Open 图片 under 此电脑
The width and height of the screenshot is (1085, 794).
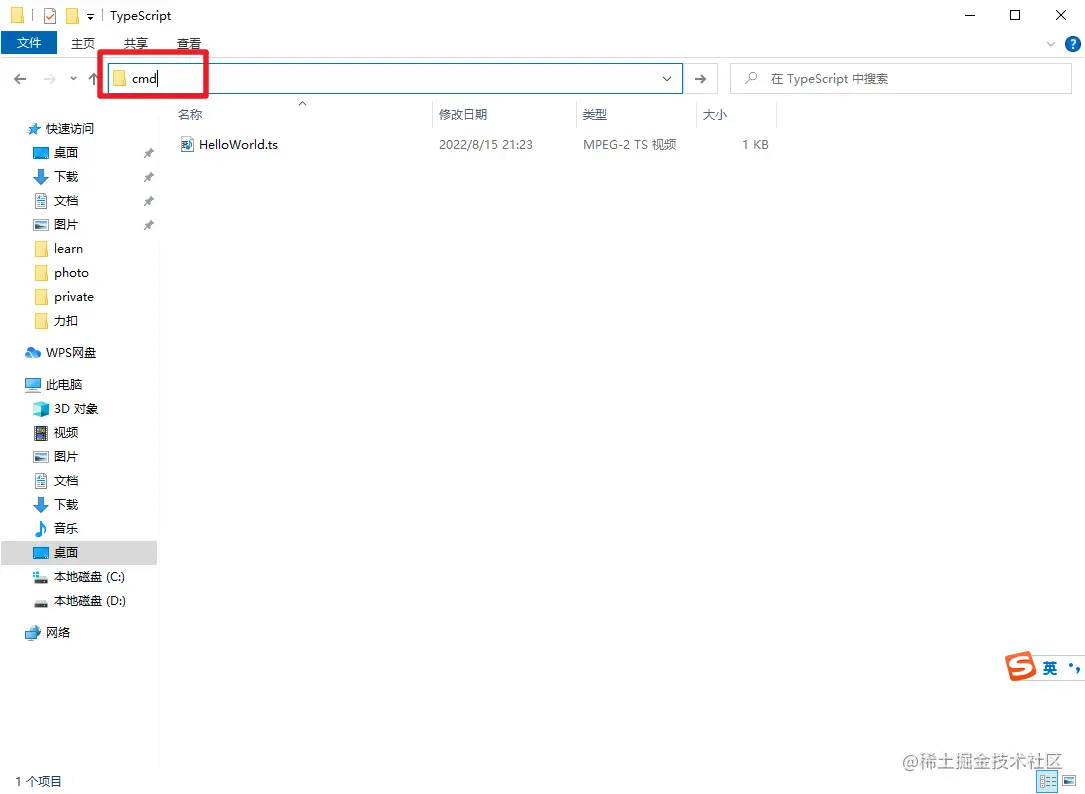(x=66, y=457)
